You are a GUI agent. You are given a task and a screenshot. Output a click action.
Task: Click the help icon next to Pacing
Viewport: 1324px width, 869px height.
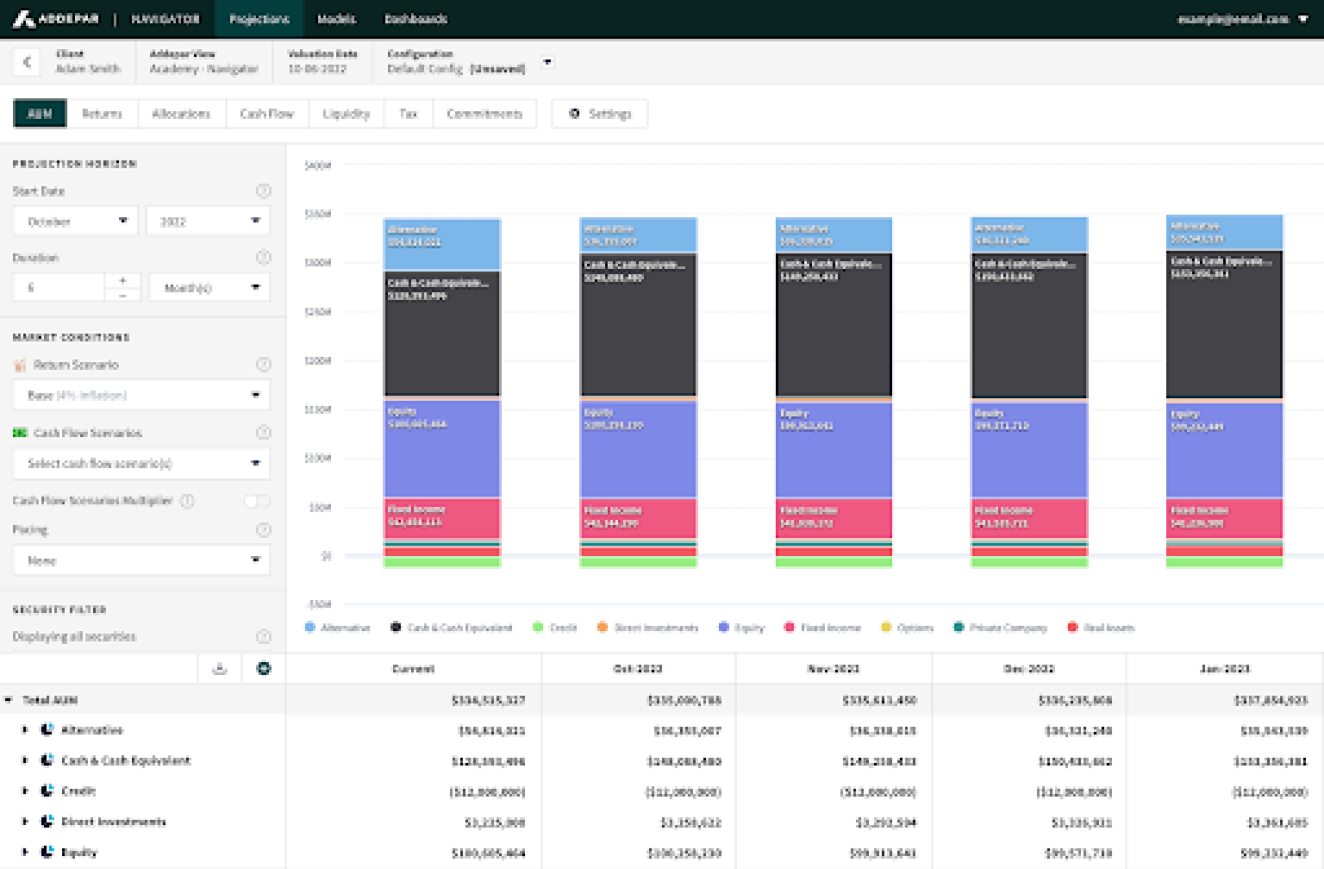pos(263,530)
